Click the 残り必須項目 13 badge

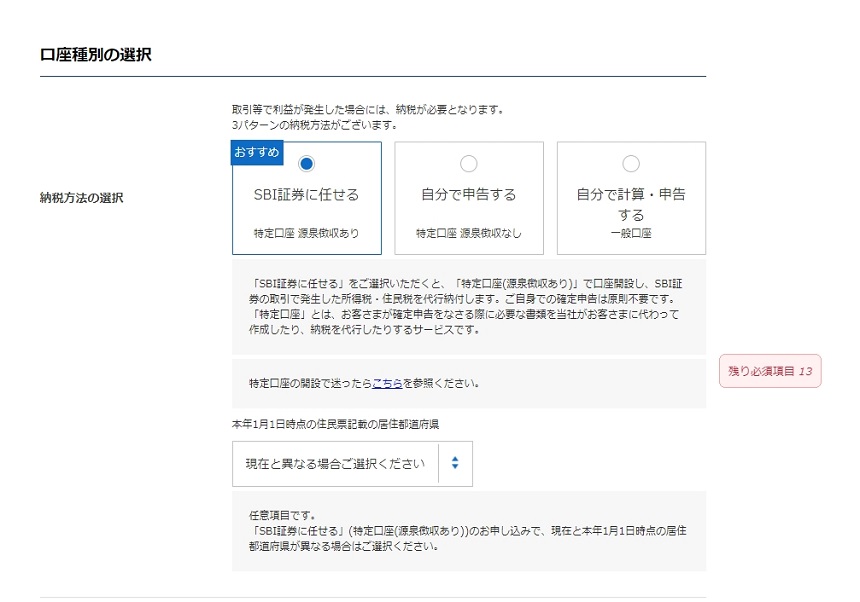770,371
